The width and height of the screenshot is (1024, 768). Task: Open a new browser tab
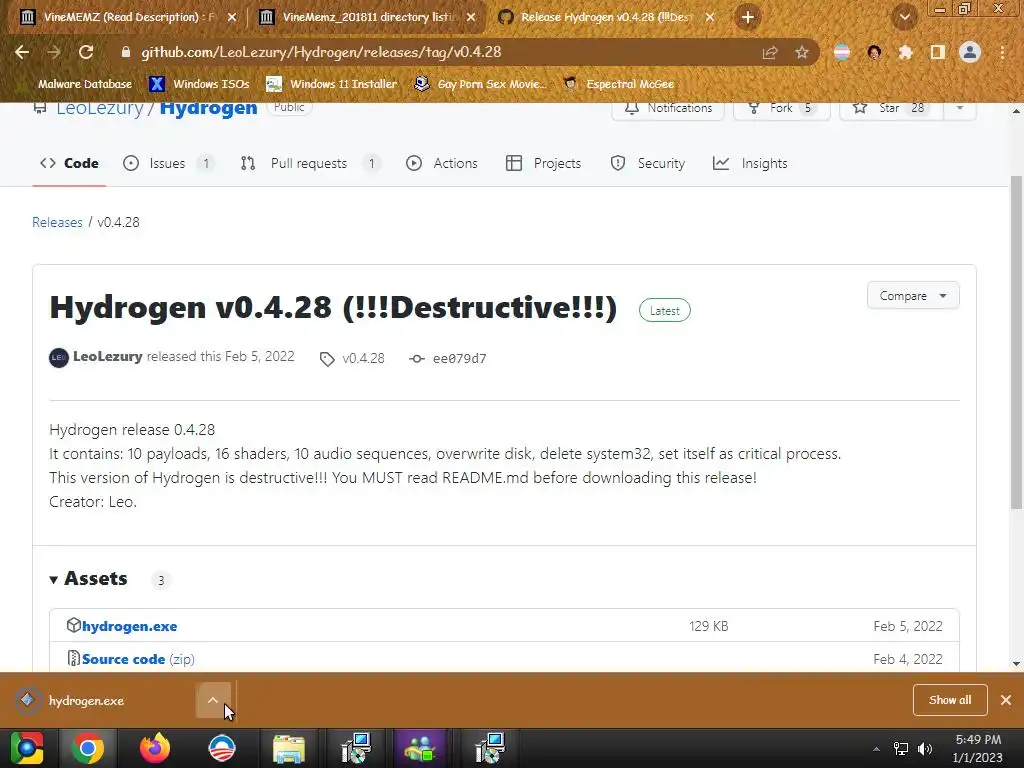pos(748,17)
